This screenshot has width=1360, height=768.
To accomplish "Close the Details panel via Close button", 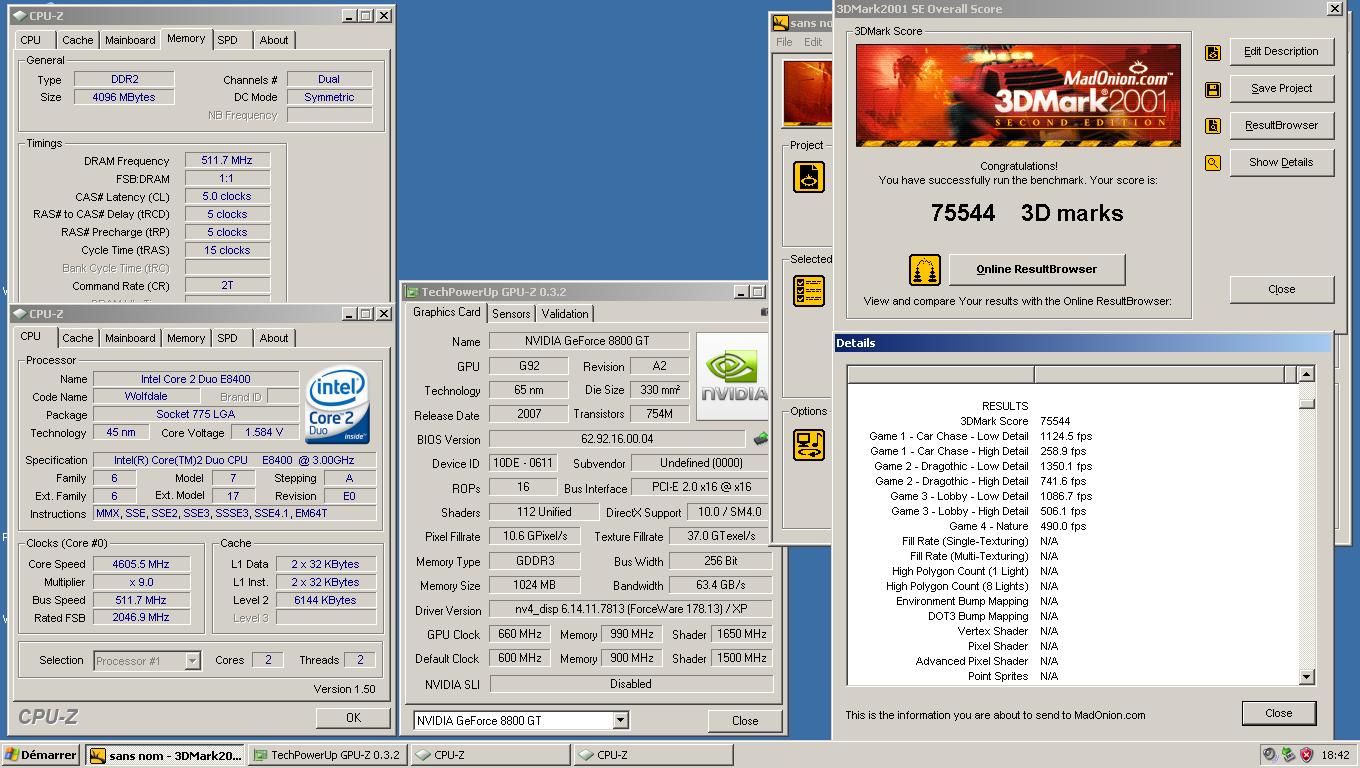I will [x=1278, y=713].
